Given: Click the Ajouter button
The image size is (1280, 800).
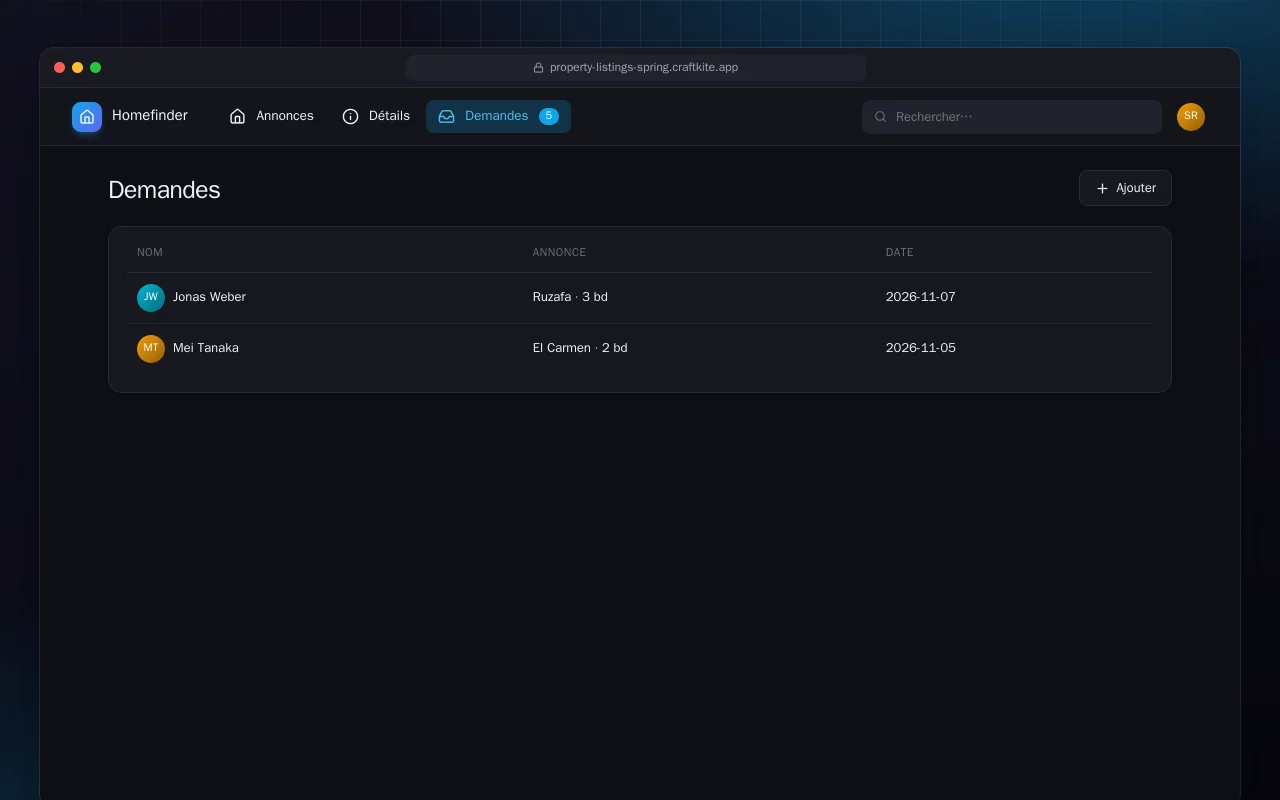Looking at the screenshot, I should pyautogui.click(x=1125, y=188).
